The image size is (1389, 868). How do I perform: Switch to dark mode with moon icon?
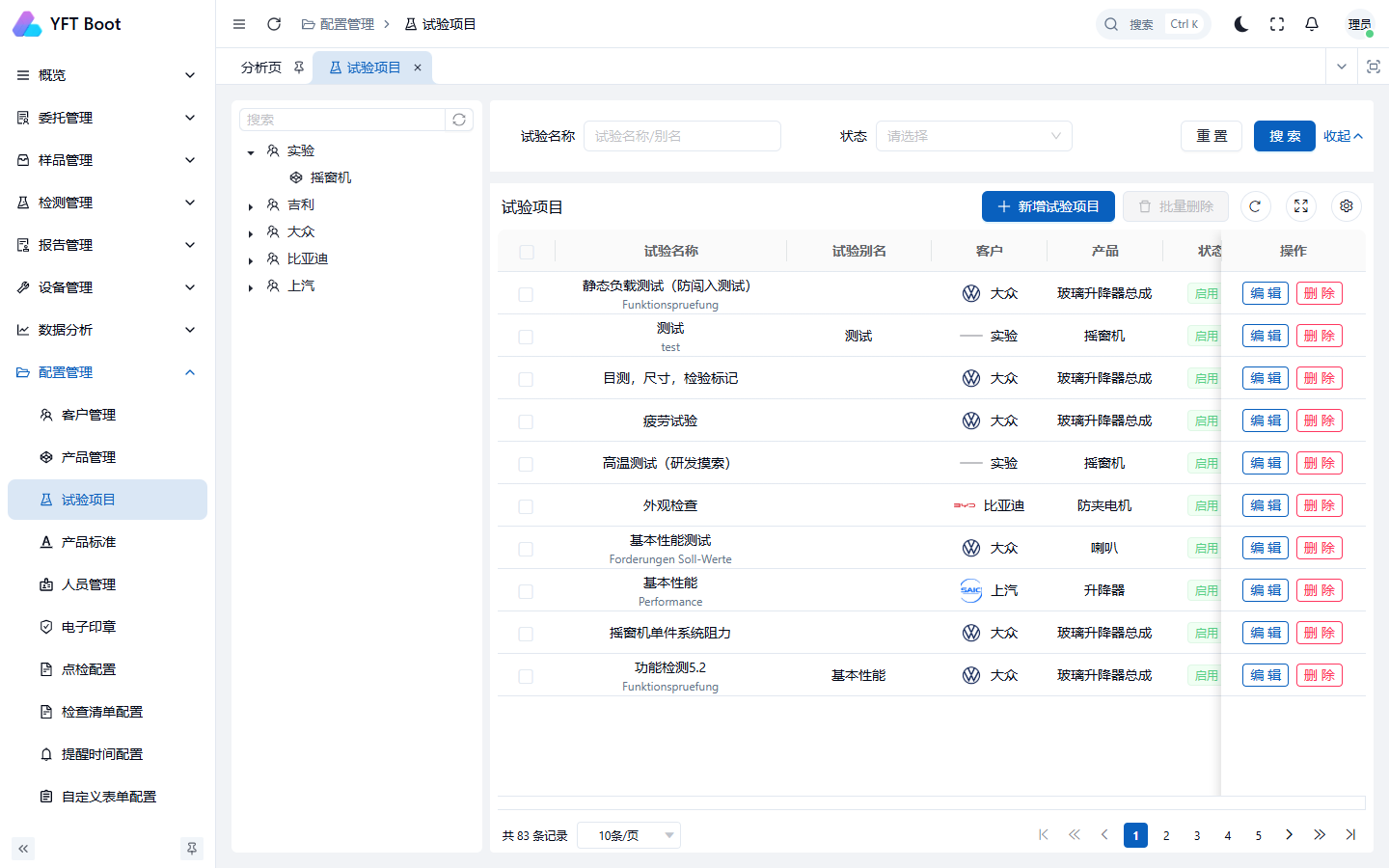point(1241,24)
